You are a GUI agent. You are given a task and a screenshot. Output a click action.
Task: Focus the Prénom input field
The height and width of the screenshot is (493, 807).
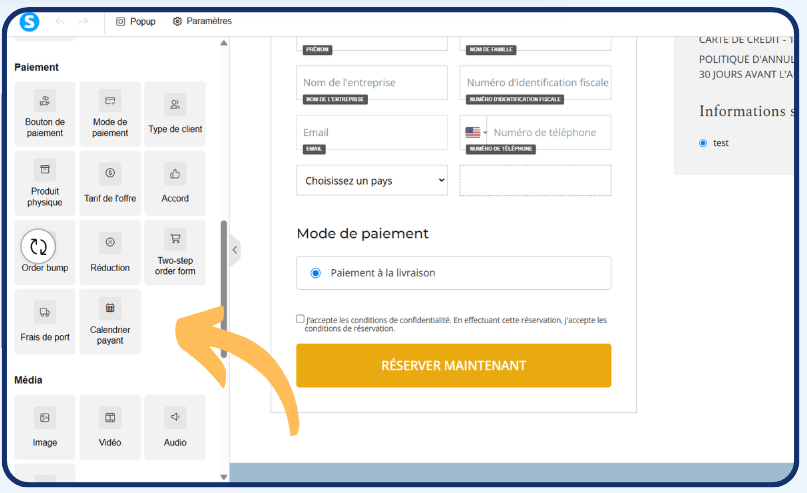(372, 43)
